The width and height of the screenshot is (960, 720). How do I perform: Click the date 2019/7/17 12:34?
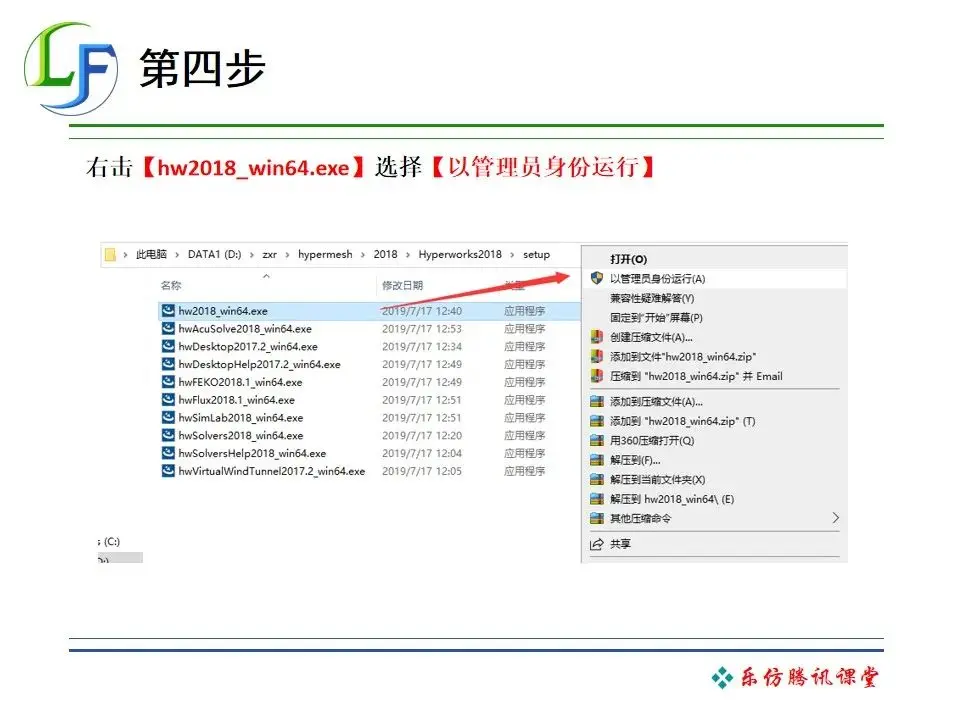click(422, 347)
